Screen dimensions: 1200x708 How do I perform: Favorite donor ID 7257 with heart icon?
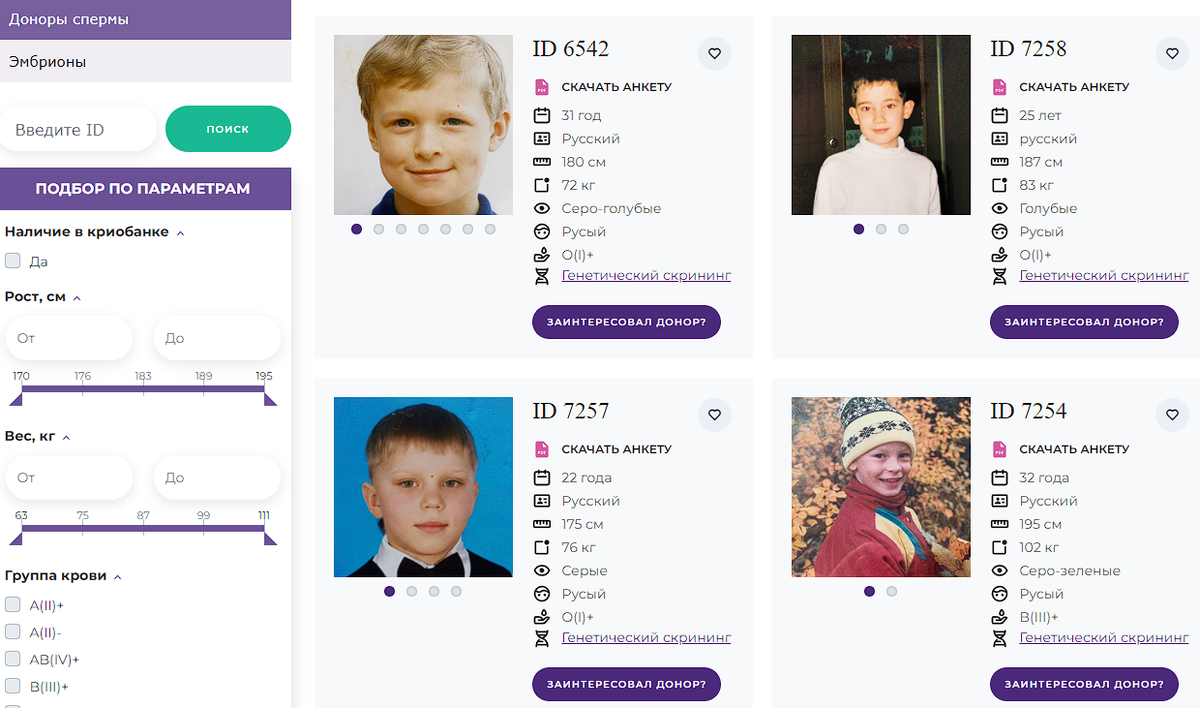coord(714,415)
